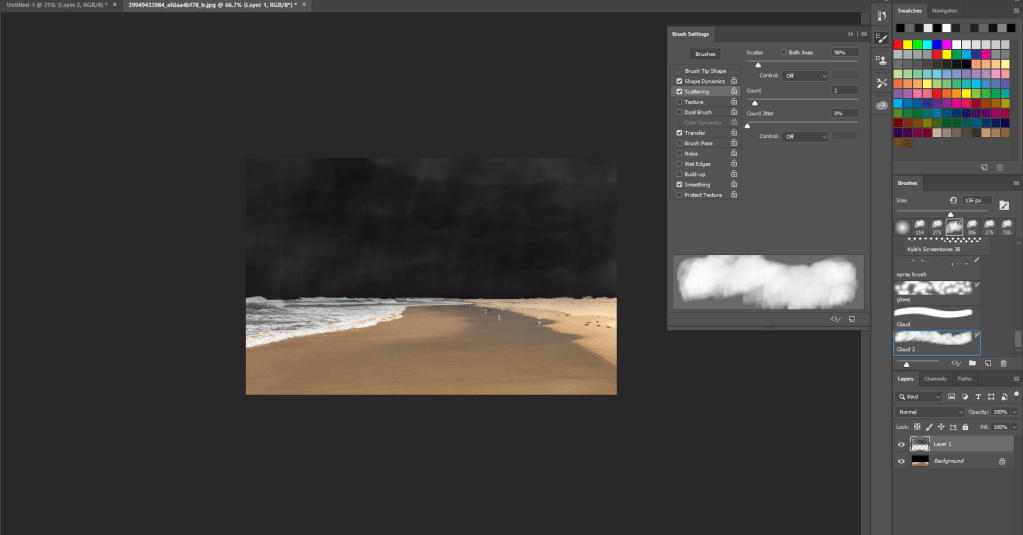Image resolution: width=1023 pixels, height=535 pixels.
Task: Switch to the Navigator tab
Action: pos(943,10)
